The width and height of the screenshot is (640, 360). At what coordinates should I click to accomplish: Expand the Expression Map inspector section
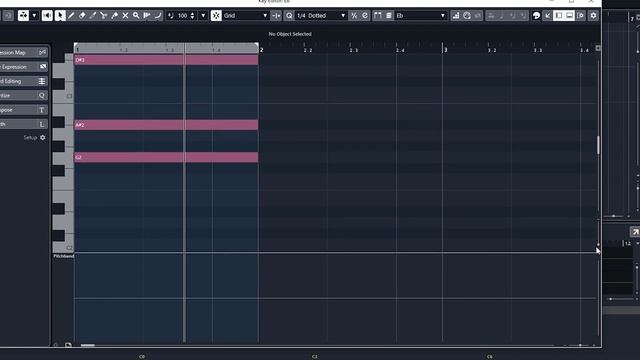point(23,52)
